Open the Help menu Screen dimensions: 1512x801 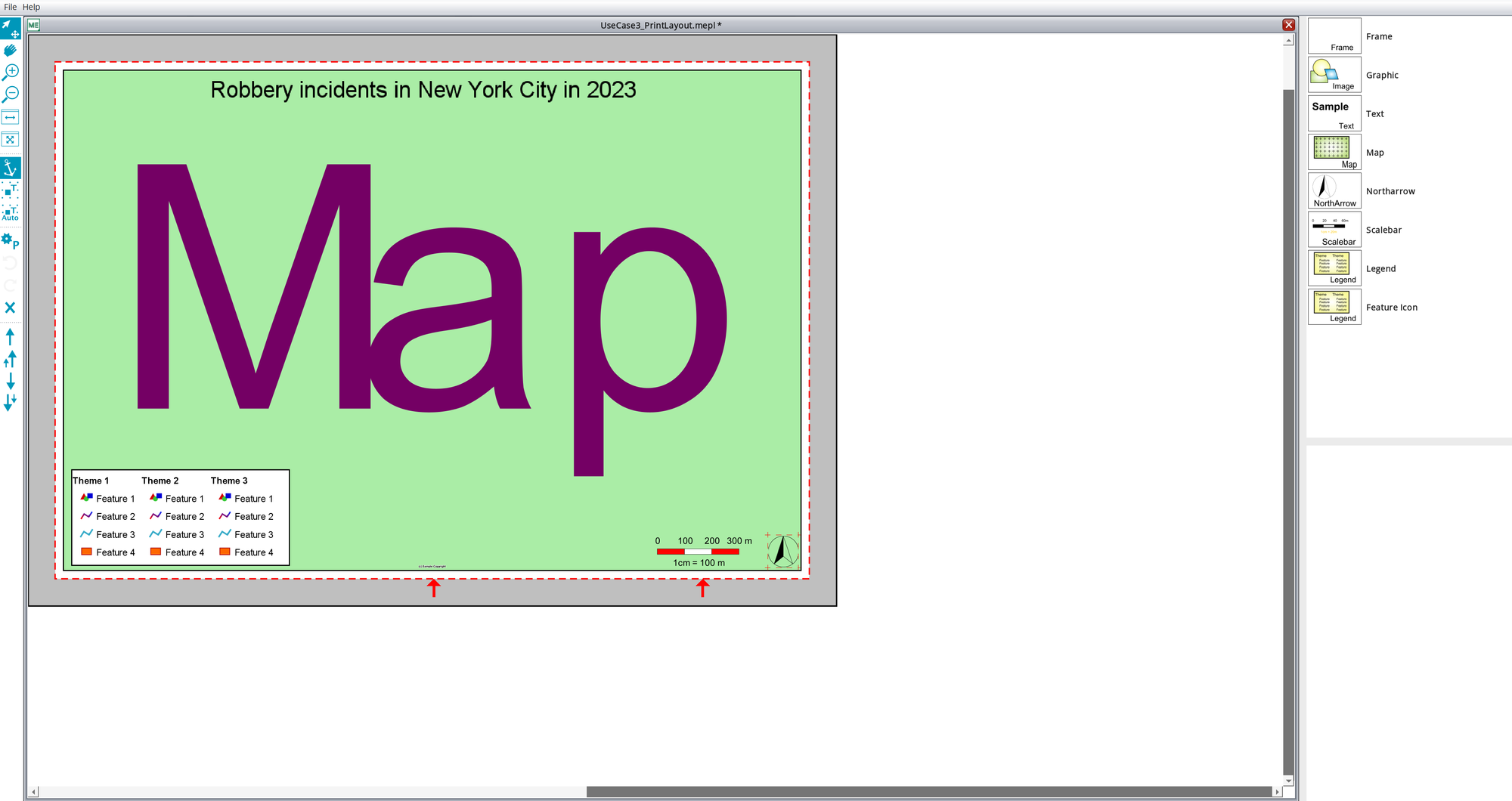click(29, 7)
